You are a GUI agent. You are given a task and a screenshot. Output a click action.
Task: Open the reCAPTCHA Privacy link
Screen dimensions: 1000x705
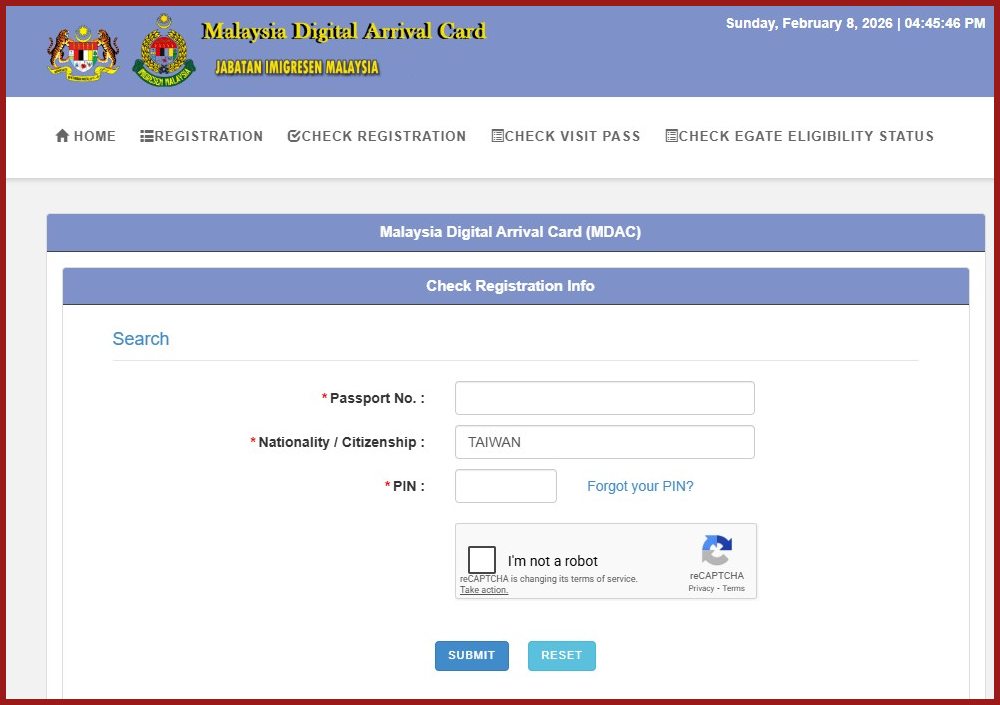[x=700, y=589]
